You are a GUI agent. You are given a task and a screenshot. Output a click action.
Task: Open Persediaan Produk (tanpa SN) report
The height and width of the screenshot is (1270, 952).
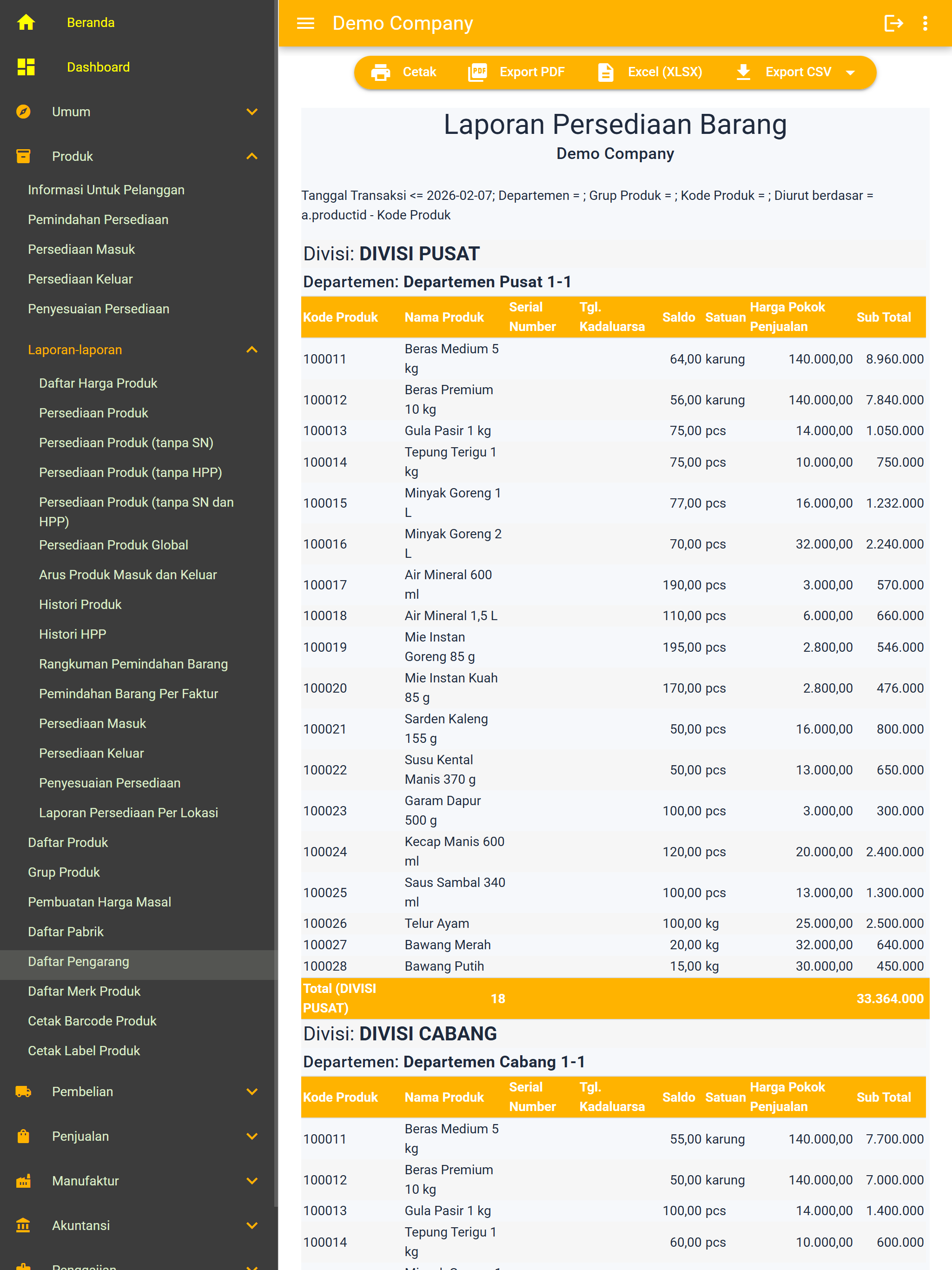click(126, 443)
